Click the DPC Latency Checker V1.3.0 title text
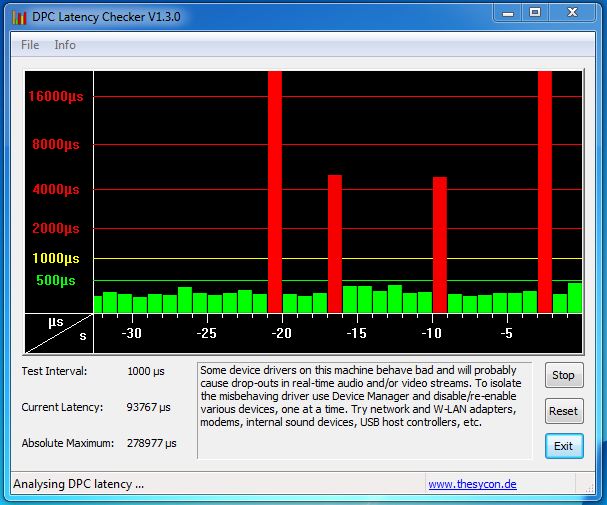 [x=106, y=17]
